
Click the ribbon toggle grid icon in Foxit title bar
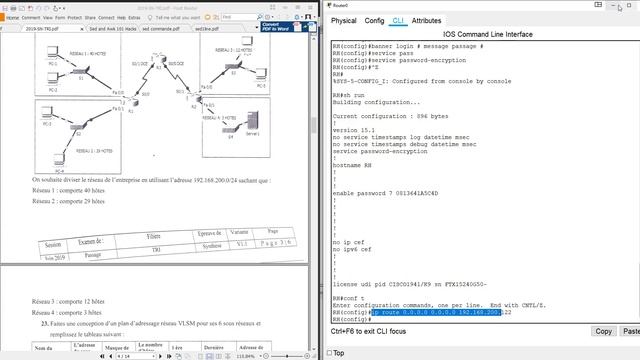(x=272, y=7)
